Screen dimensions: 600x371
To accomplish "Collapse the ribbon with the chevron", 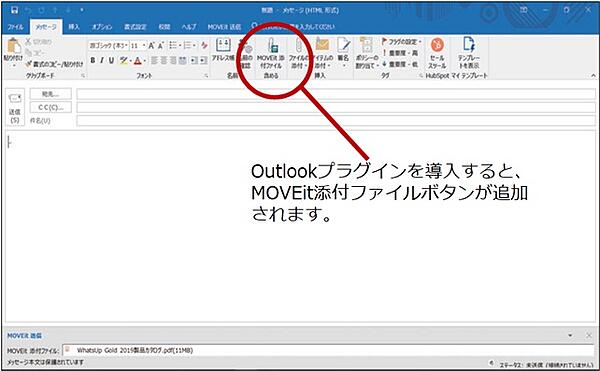I will pos(593,76).
